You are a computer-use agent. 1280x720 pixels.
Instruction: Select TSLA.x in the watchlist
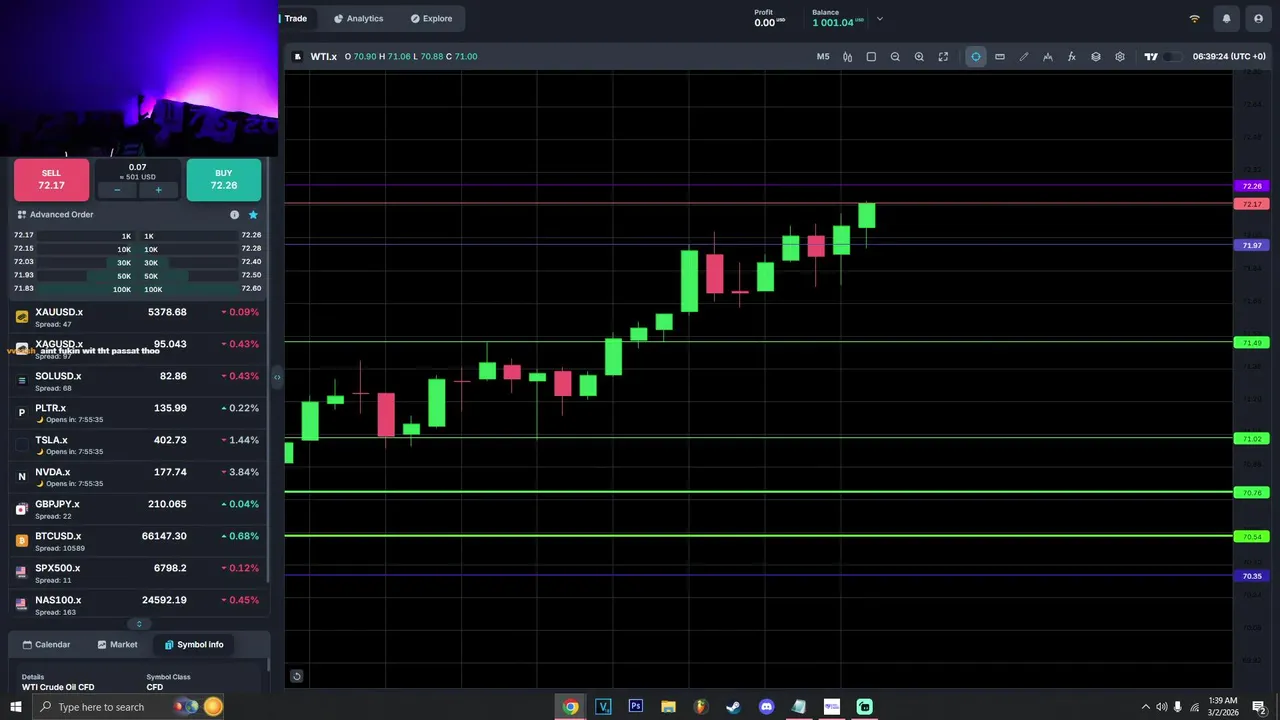[138, 443]
